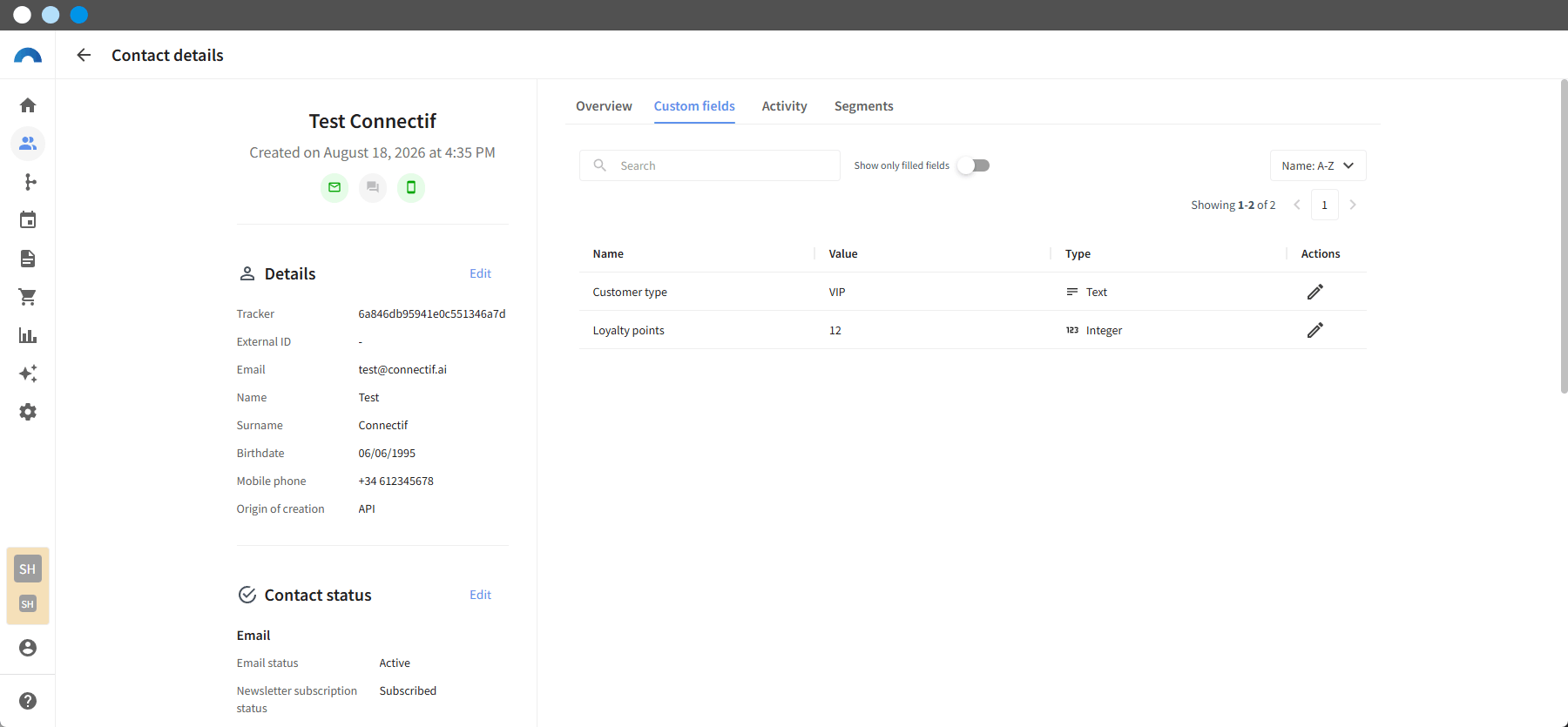Open the Calendar icon in sidebar
This screenshot has width=1568, height=727.
[x=28, y=220]
